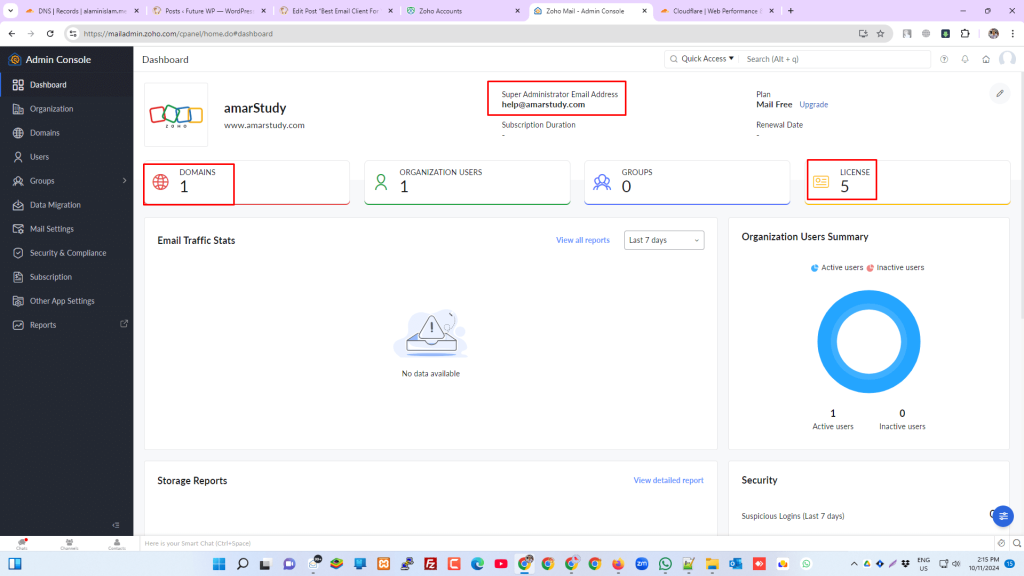Open the user profile avatar

(1007, 59)
